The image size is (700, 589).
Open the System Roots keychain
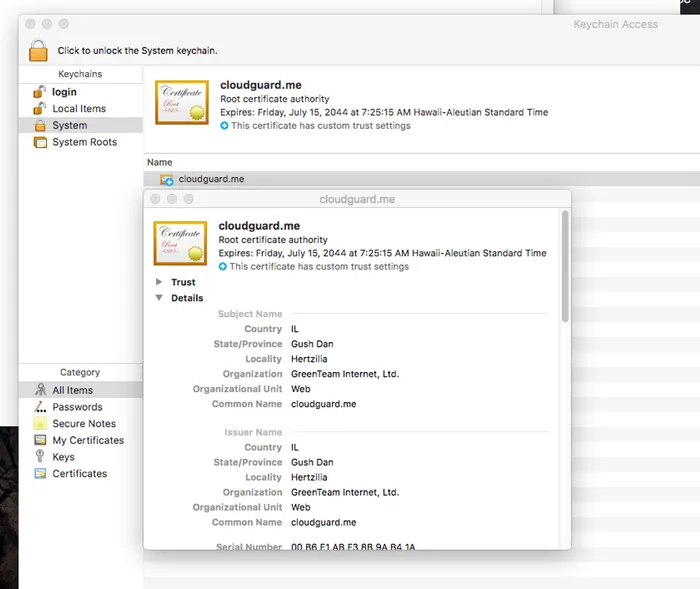click(84, 142)
